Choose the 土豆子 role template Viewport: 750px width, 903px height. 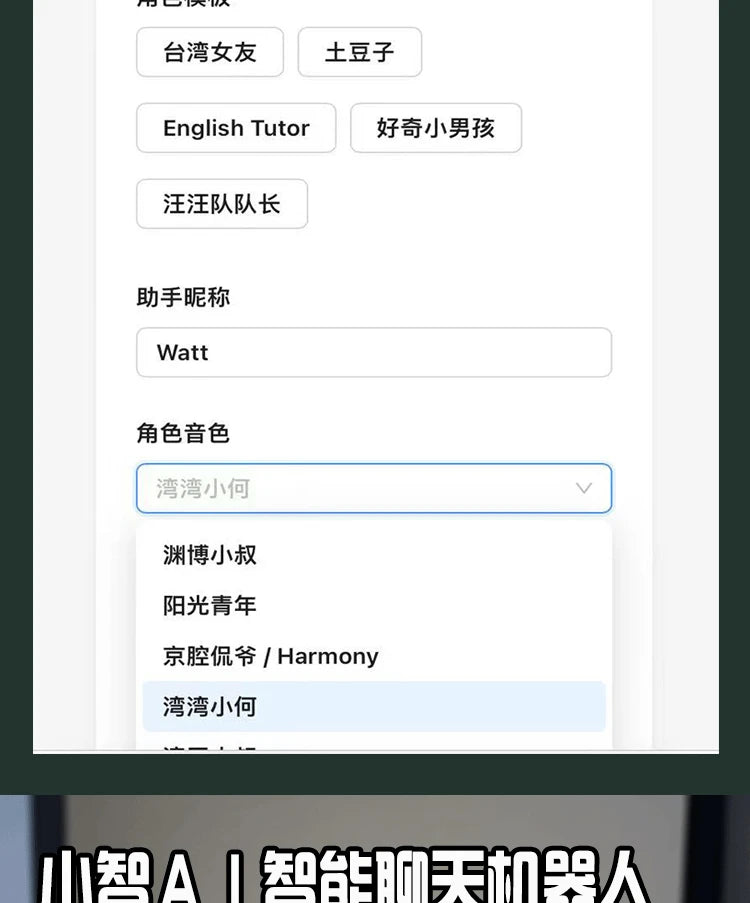[359, 52]
